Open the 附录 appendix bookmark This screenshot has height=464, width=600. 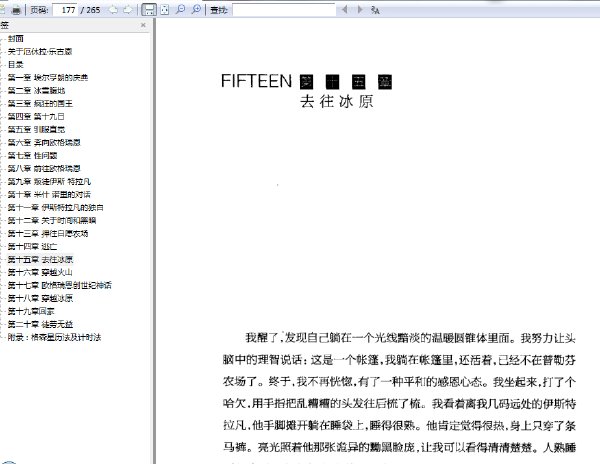(x=54, y=337)
